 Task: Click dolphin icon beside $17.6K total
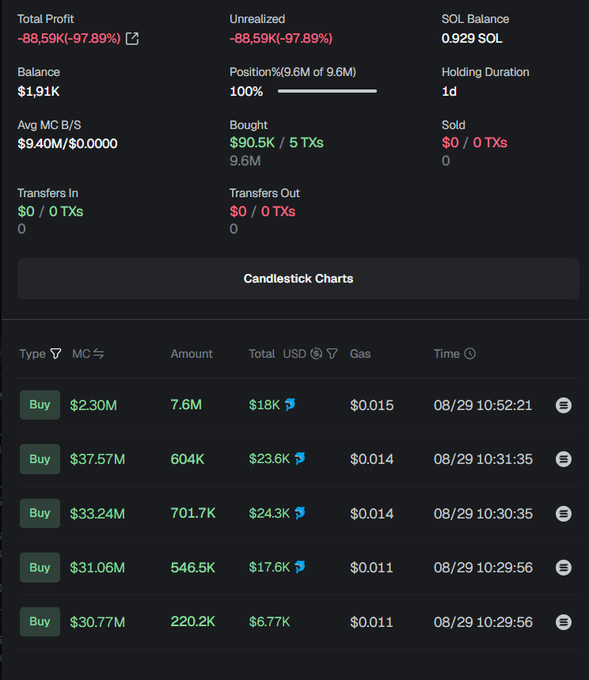coord(300,567)
